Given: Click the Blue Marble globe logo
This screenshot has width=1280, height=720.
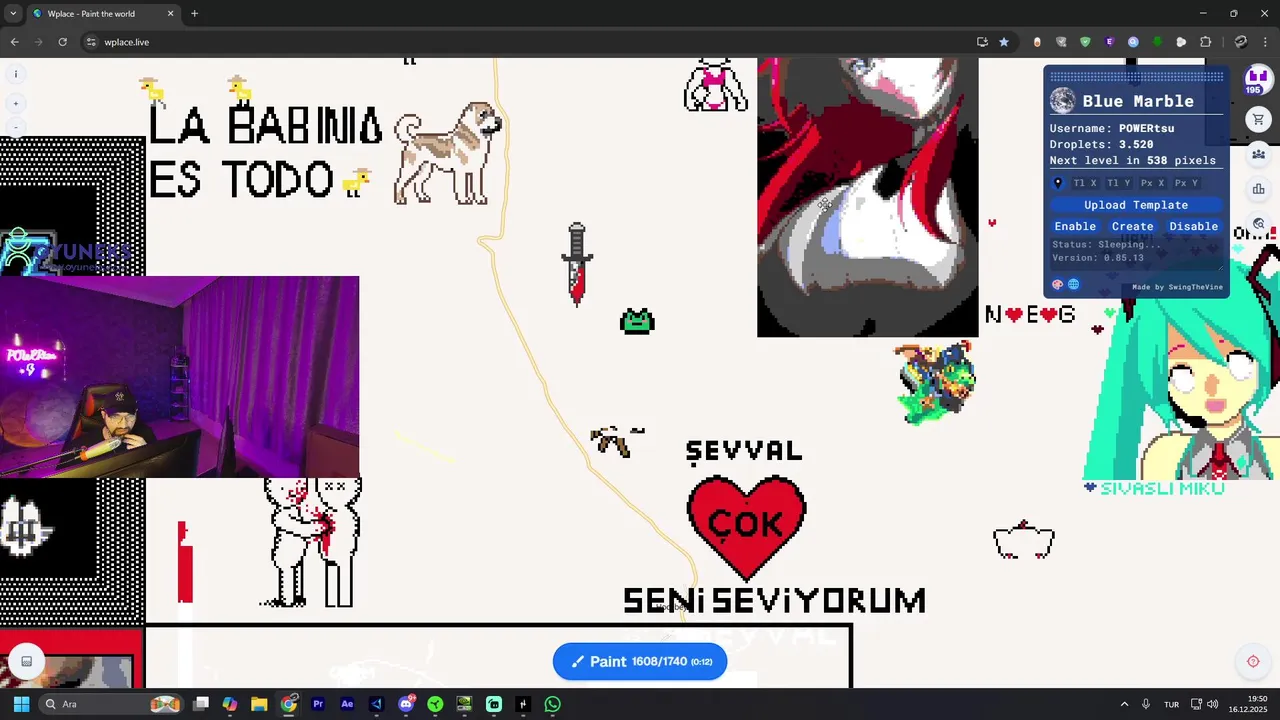Looking at the screenshot, I should 1062,101.
